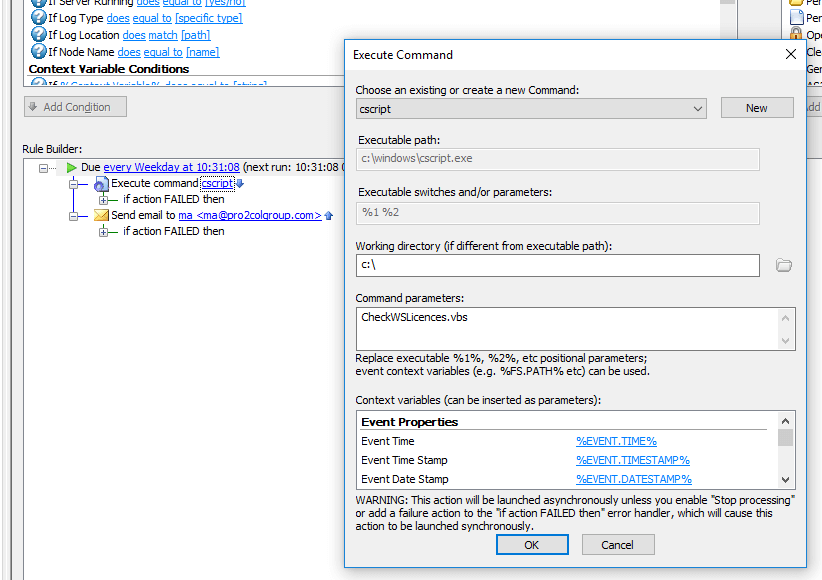Click the help icon beside If Node Name

coord(38,52)
